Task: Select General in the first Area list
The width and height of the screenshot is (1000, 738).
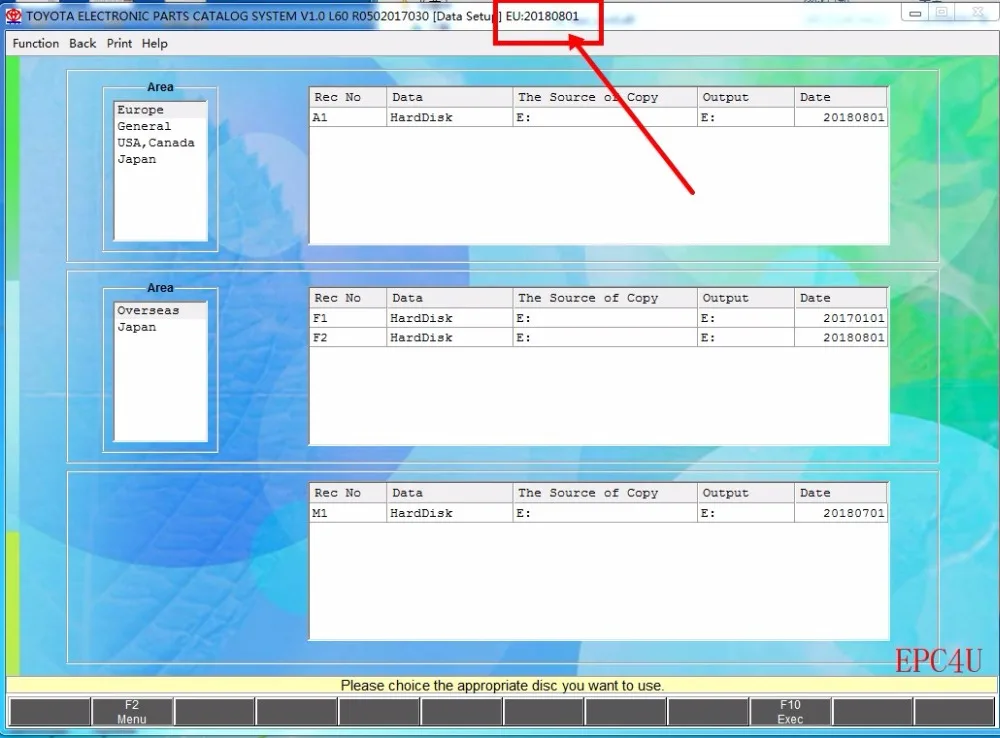Action: tap(160, 126)
